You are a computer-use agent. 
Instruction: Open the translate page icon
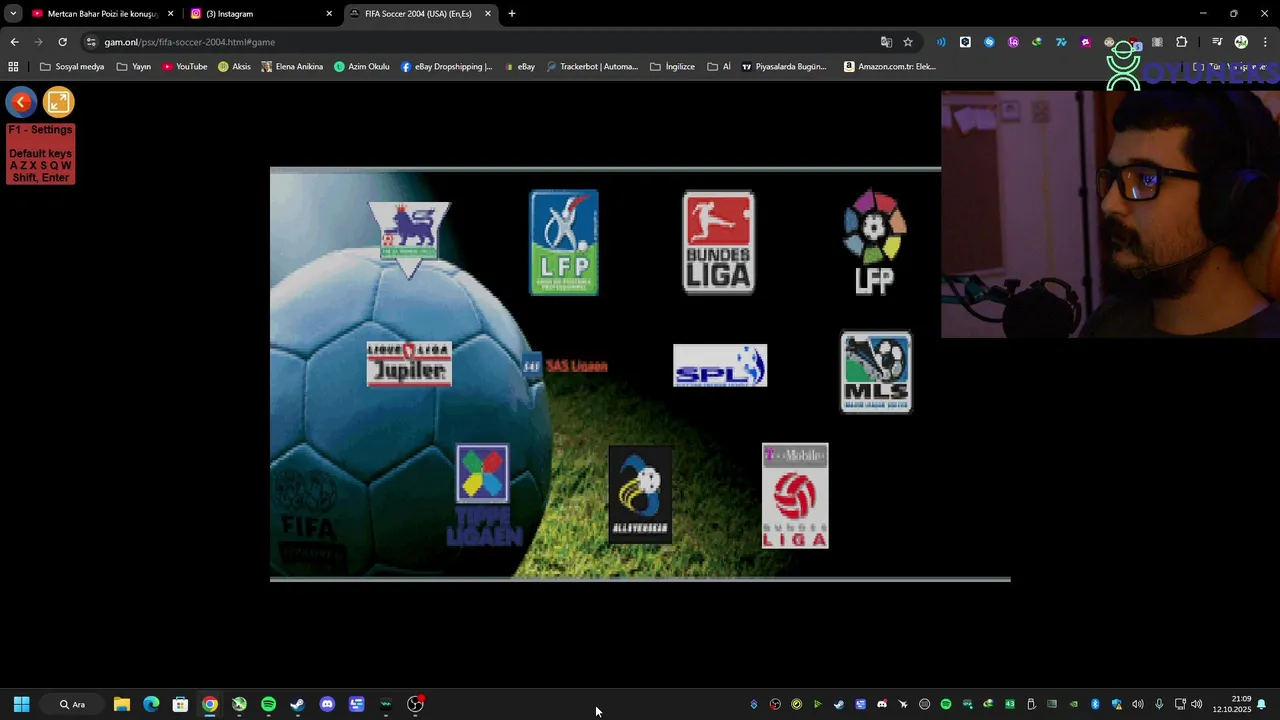tap(886, 42)
